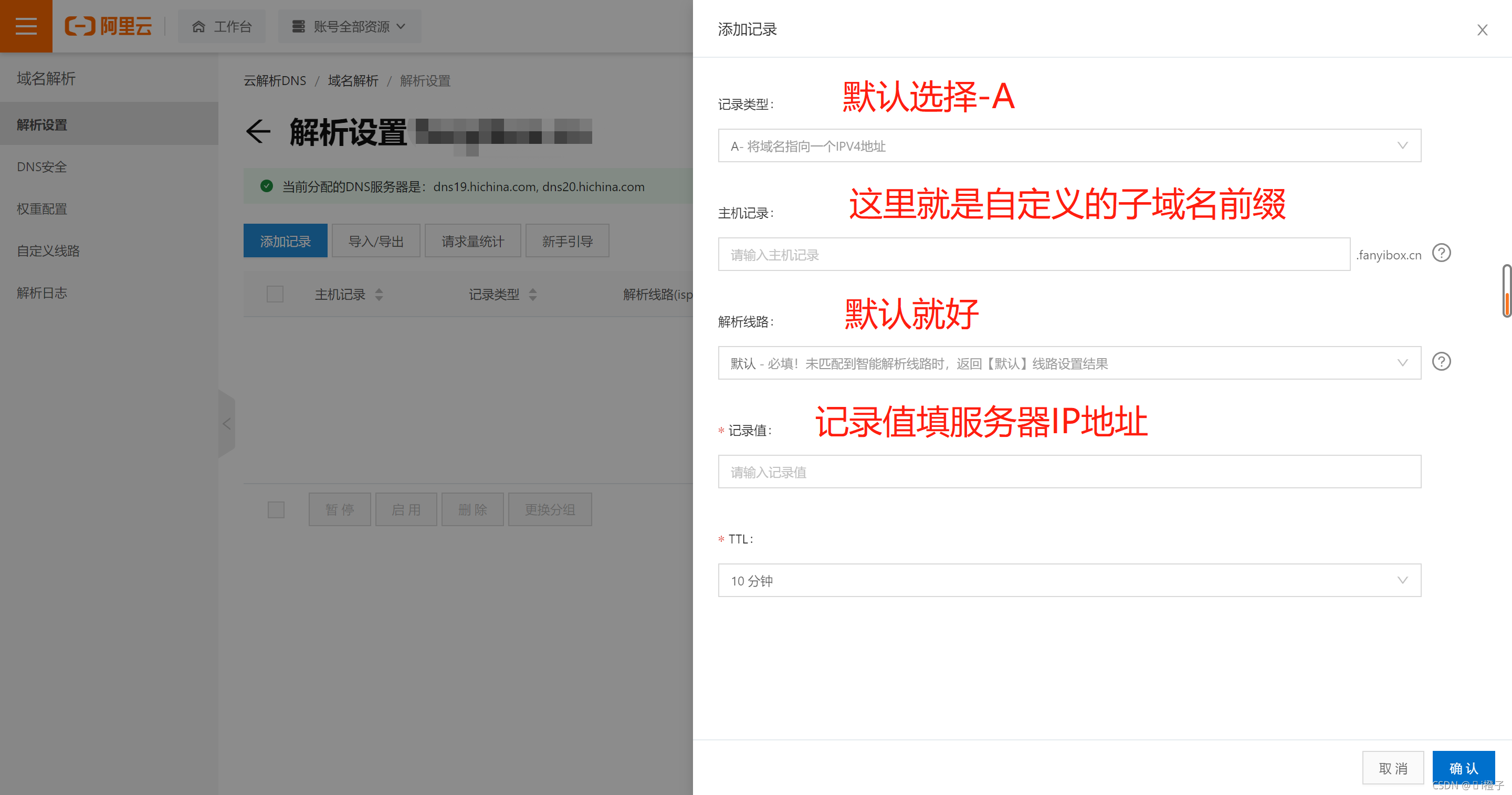The width and height of the screenshot is (1512, 795).
Task: Select DNS安全 in the sidebar
Action: point(41,167)
